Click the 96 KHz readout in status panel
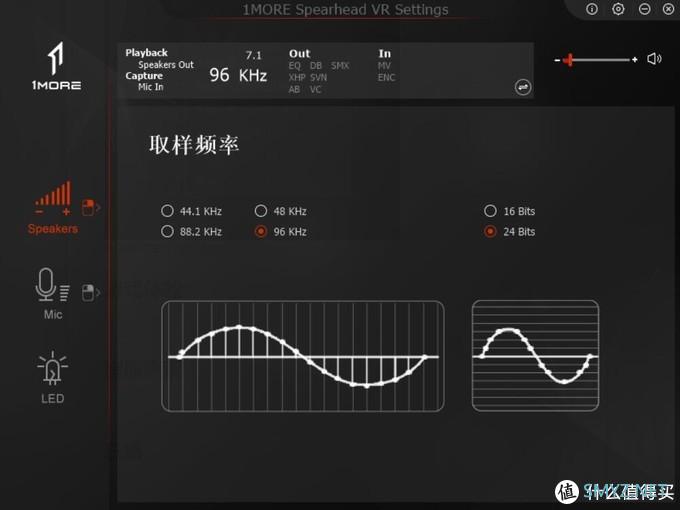The image size is (680, 510). [238, 75]
